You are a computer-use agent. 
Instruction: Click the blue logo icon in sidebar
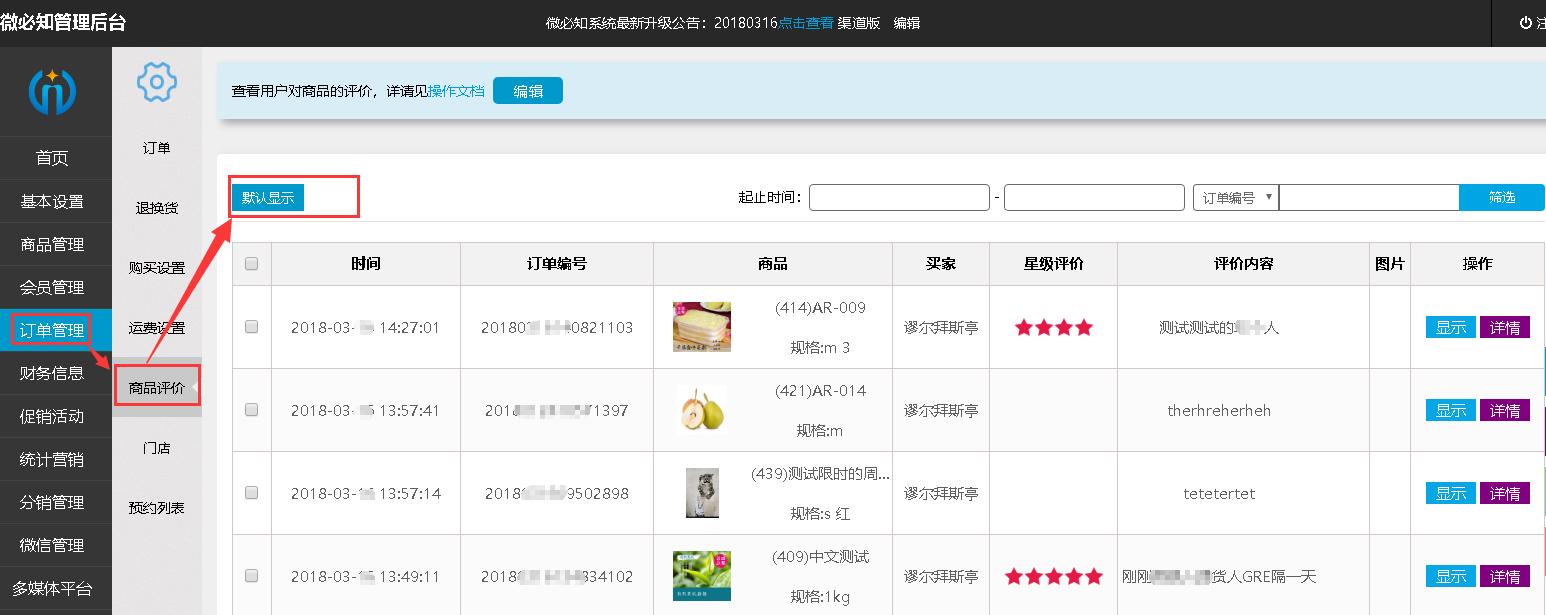pos(53,91)
